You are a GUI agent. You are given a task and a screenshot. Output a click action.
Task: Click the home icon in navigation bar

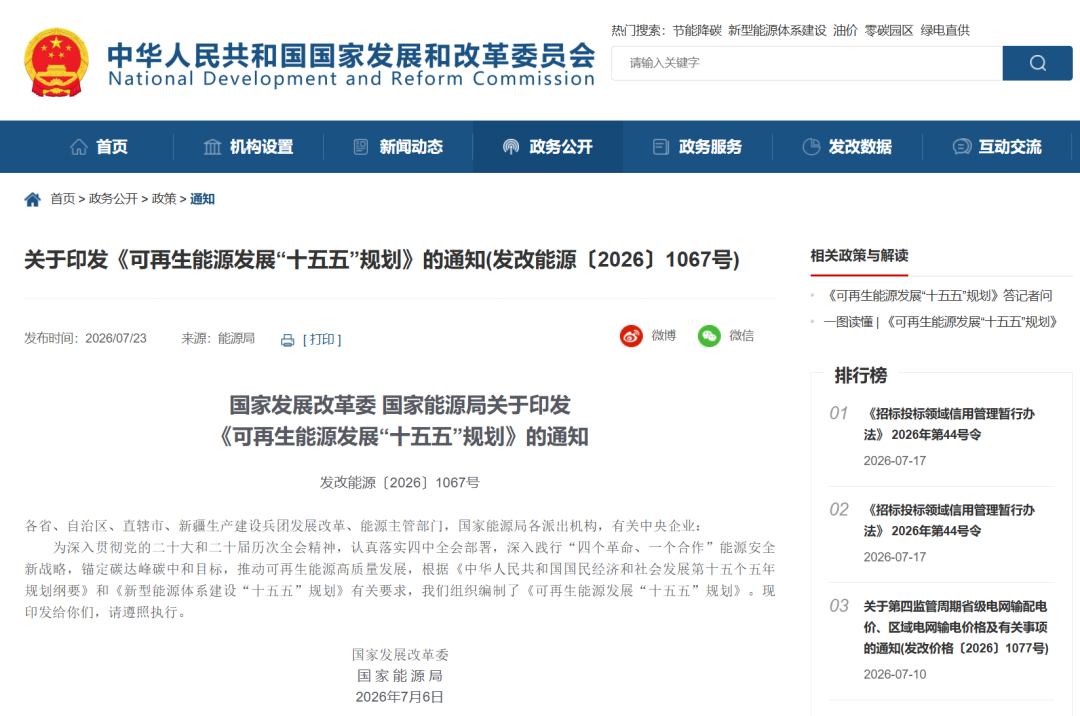[x=79, y=147]
